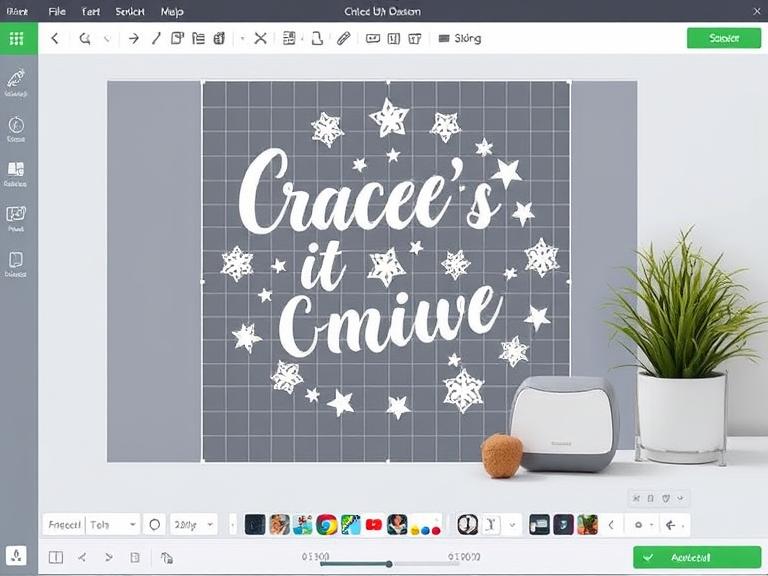Screen dimensions: 768x576
Task: Open the small circle dropdown near strip end
Action: pyautogui.click(x=643, y=525)
